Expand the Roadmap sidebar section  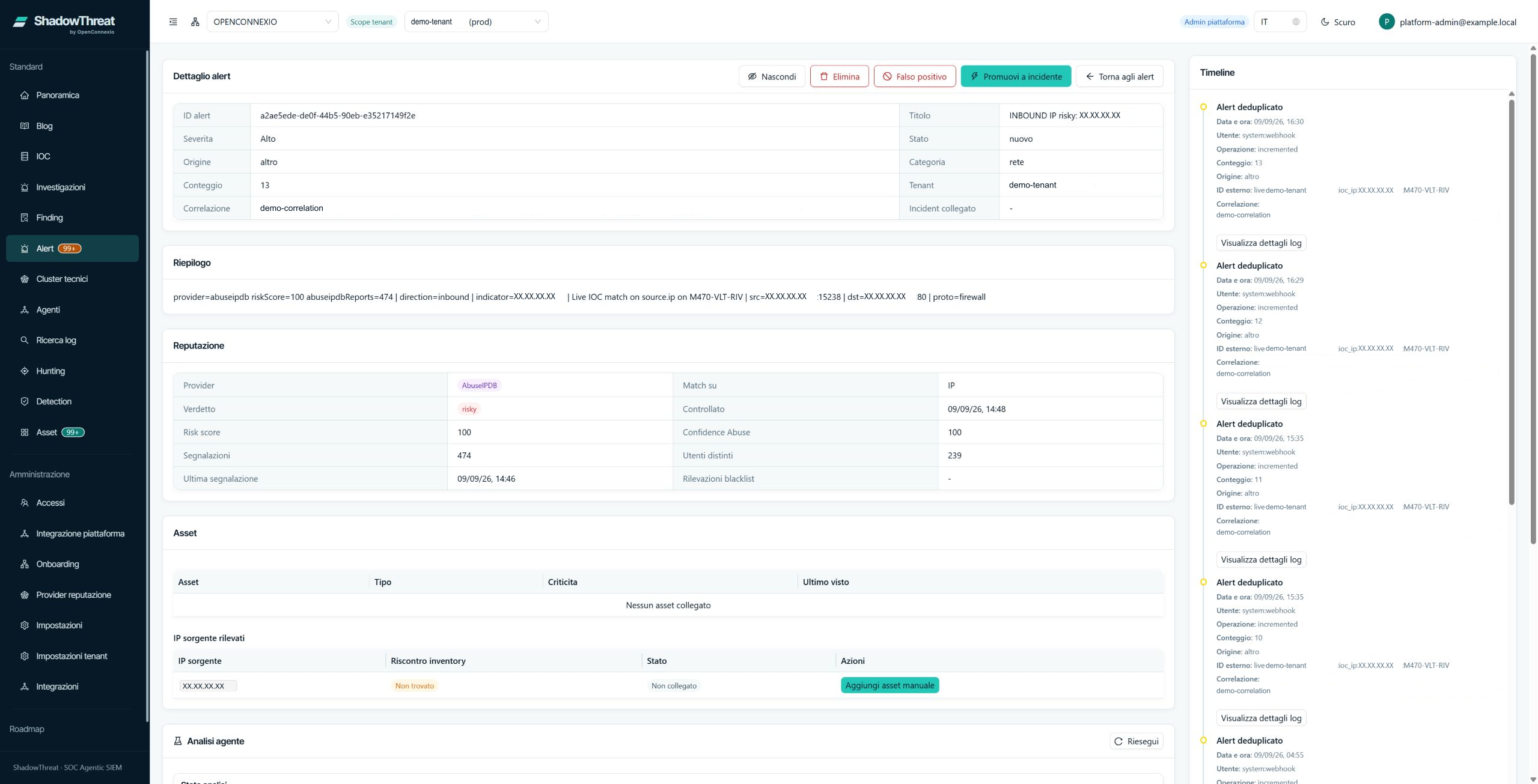tap(27, 729)
